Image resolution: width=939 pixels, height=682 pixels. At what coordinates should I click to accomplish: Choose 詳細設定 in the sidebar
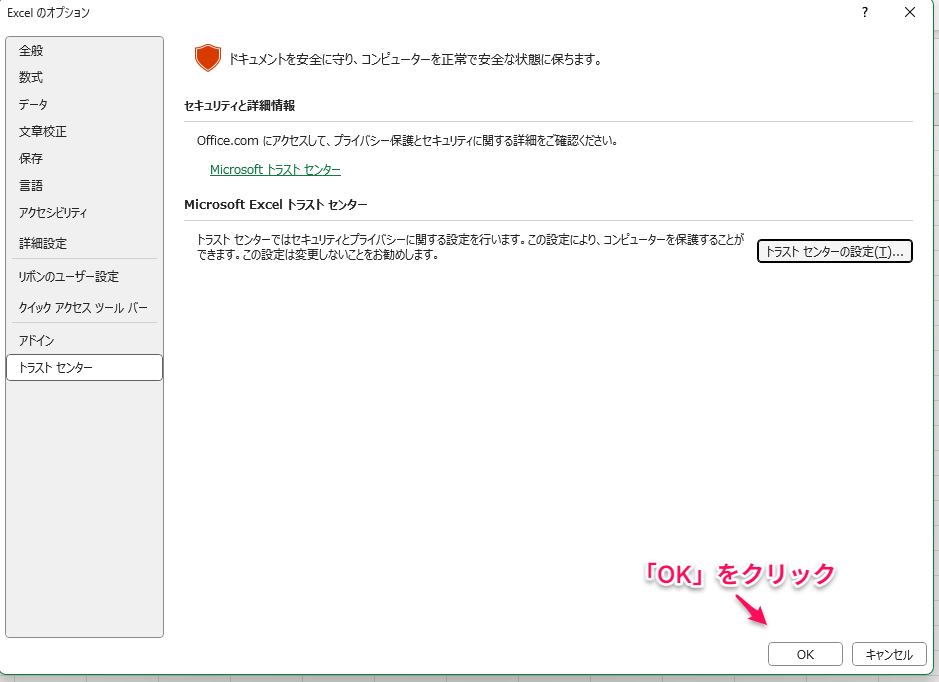[x=43, y=244]
